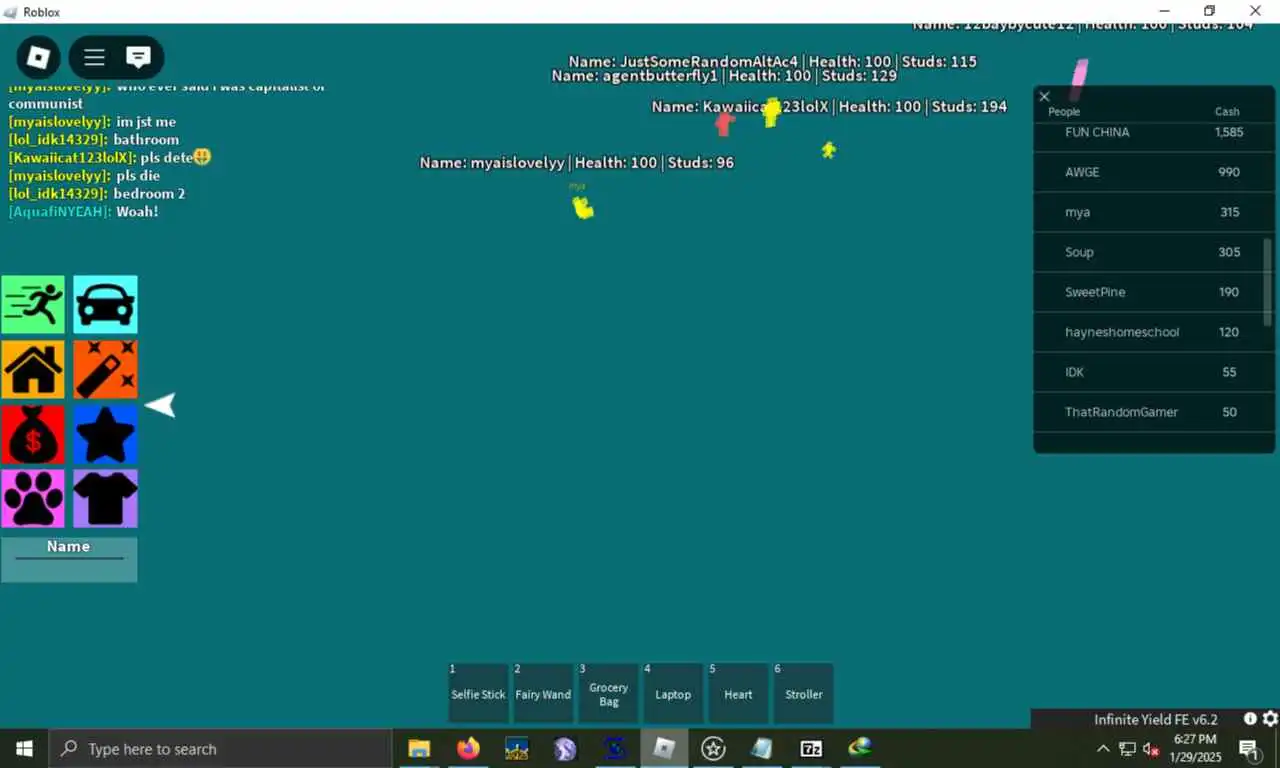
Task: Switch to Roblox taskbar icon
Action: (664, 748)
